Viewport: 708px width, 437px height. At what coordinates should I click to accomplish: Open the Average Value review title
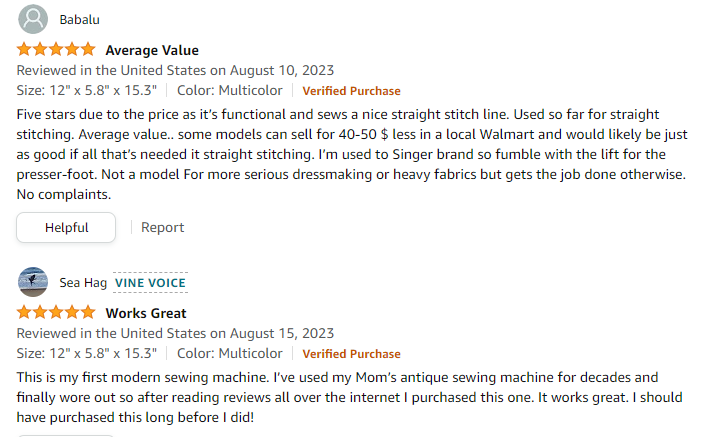pos(152,50)
